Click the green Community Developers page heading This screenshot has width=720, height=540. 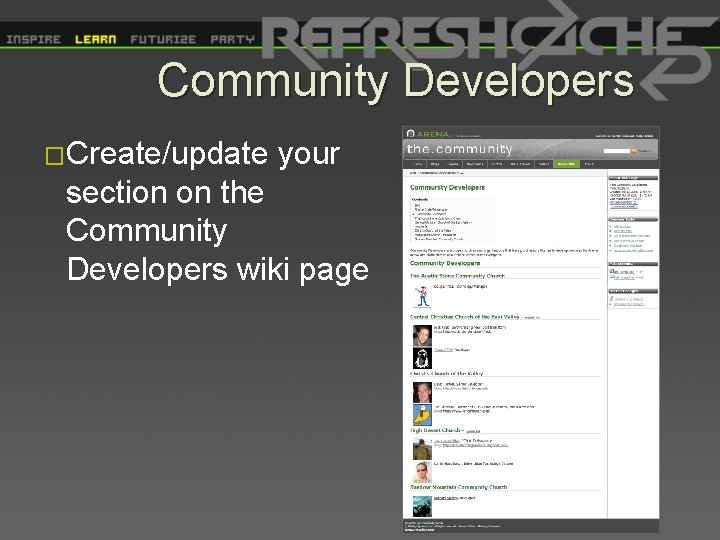click(447, 187)
